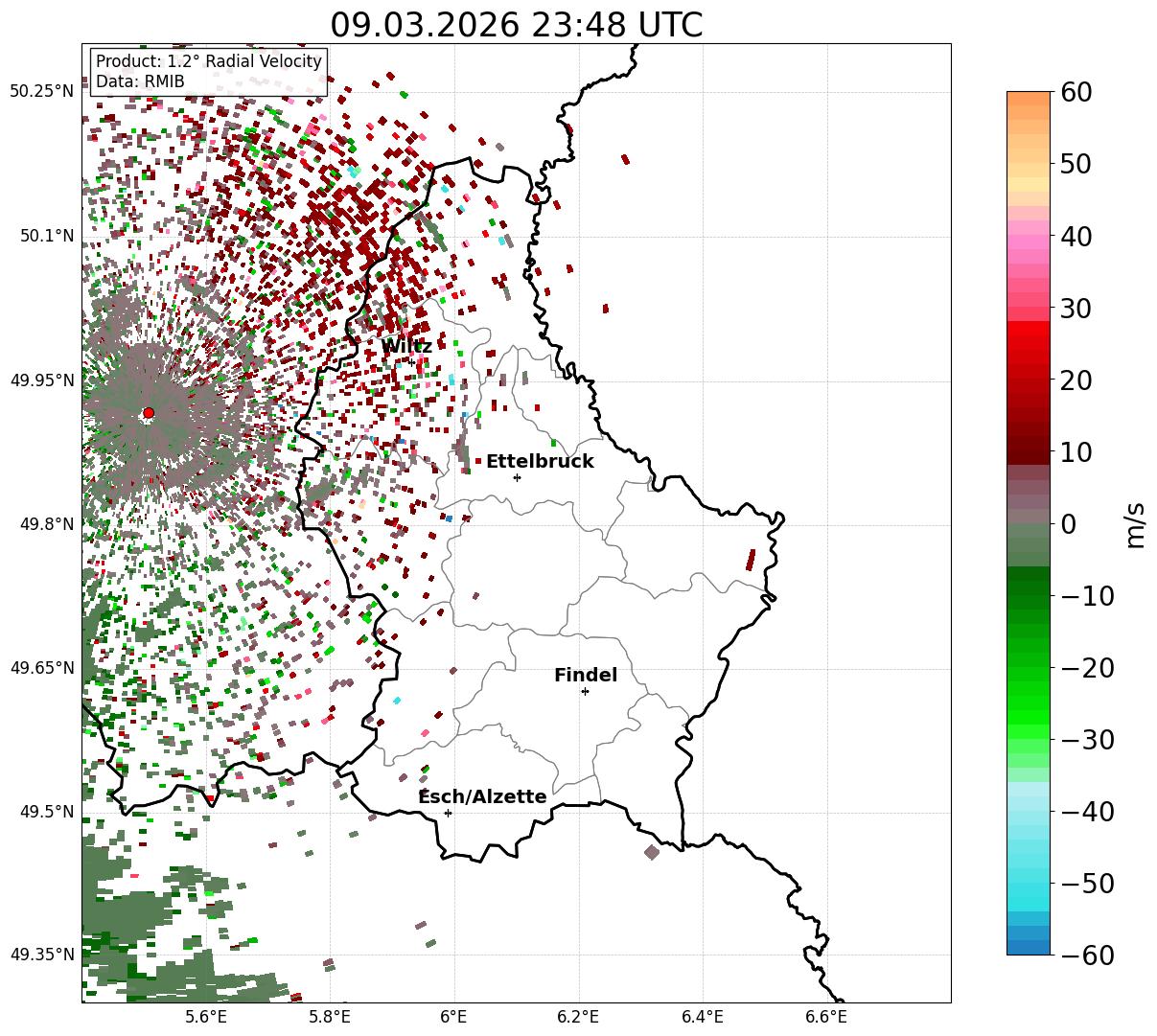Click the m/s colorbar unit label
Screen dimensions: 1157x1036
pos(1135,523)
